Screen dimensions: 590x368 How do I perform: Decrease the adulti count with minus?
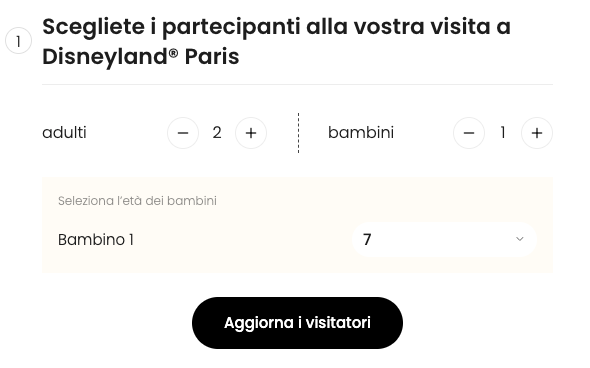click(183, 133)
